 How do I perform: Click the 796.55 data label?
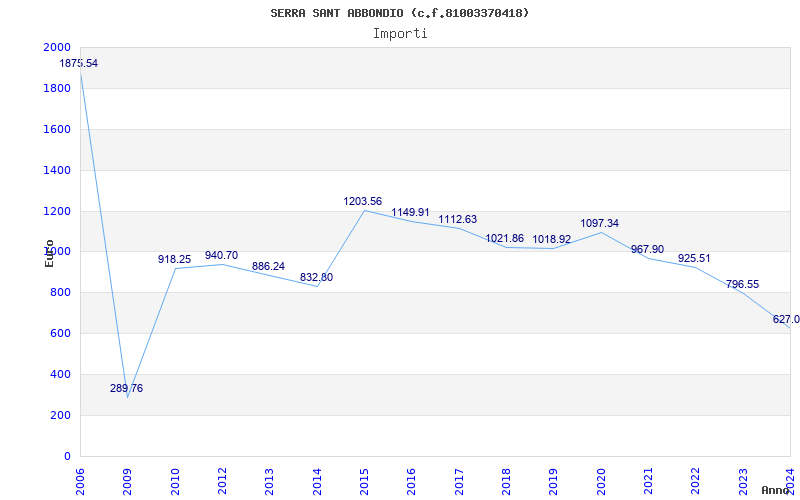click(742, 285)
